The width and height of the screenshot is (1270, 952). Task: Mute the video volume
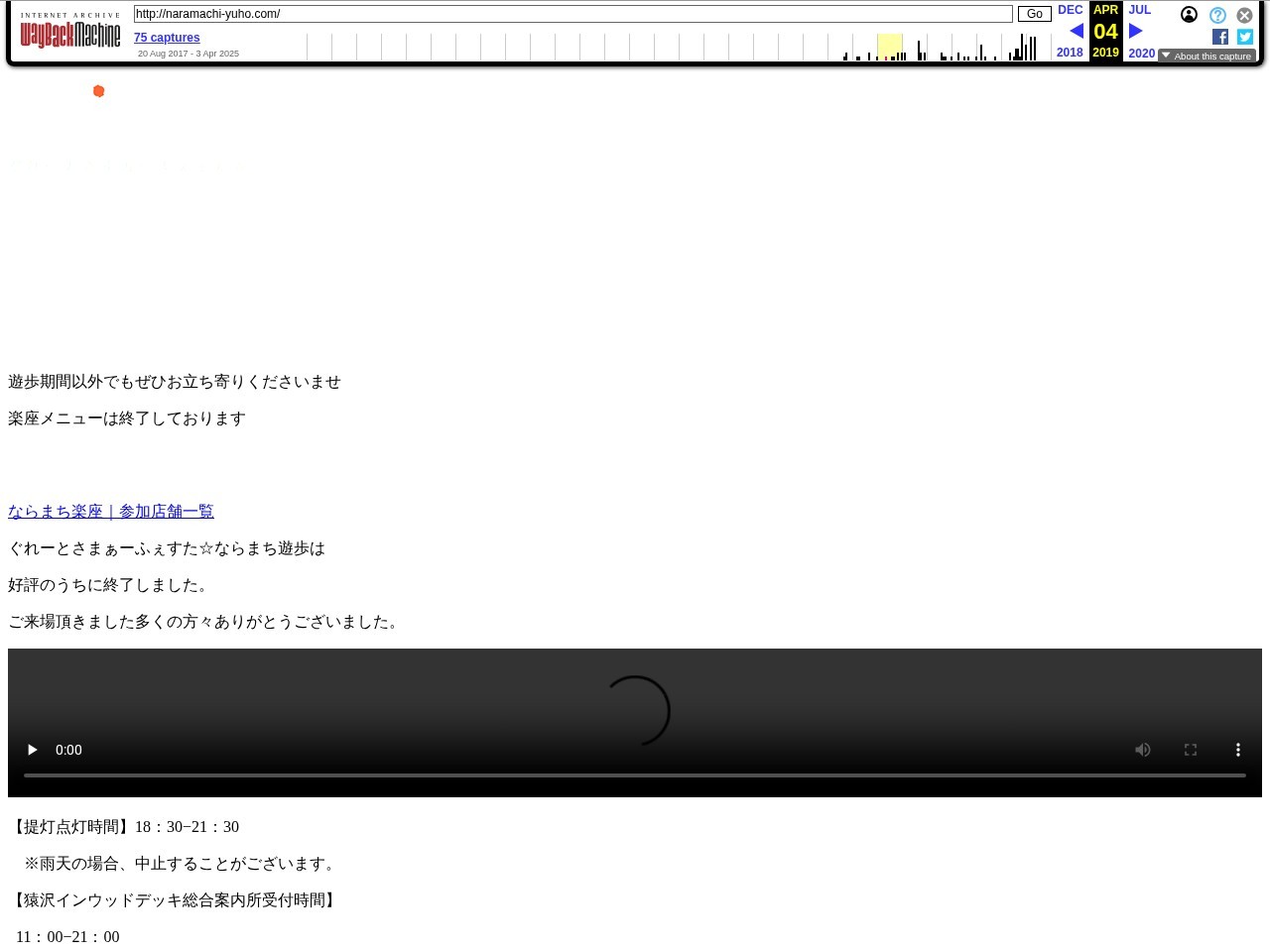coord(1143,750)
